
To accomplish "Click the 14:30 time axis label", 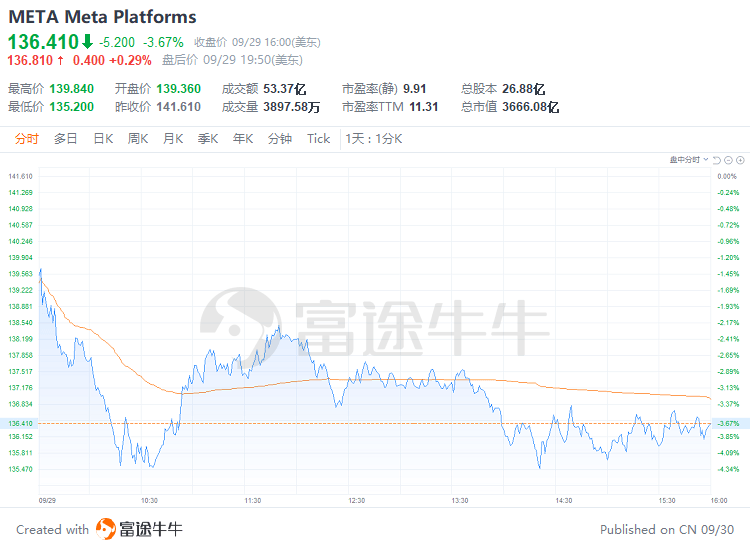I will click(563, 501).
